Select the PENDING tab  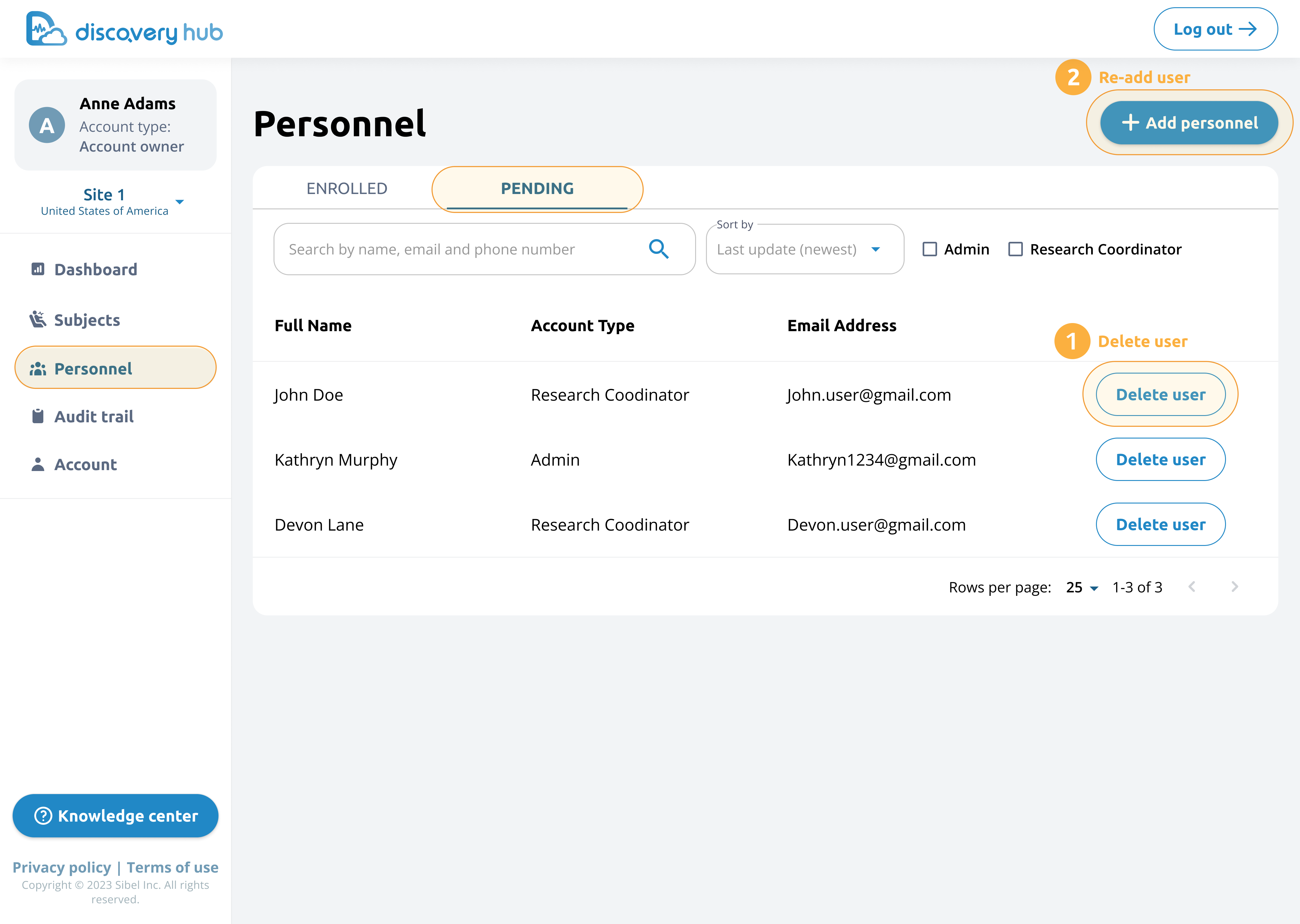pyautogui.click(x=537, y=188)
